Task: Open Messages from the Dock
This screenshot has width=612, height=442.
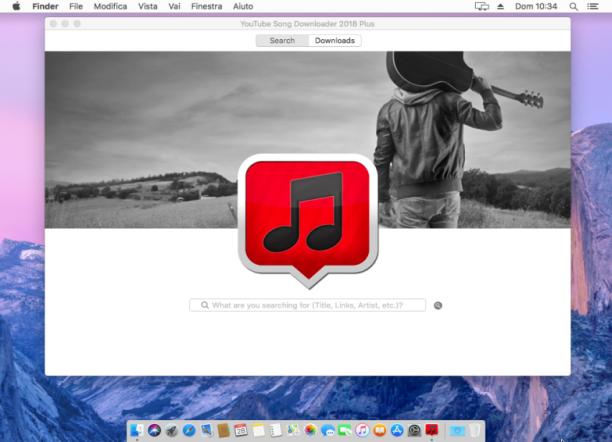Action: click(327, 430)
